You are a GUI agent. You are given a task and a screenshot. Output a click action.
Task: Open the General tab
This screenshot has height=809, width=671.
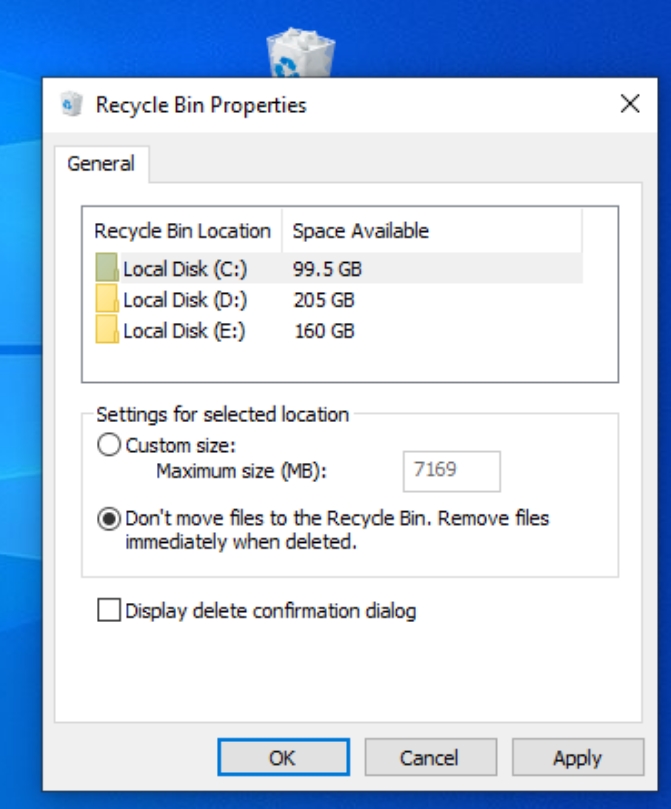click(102, 164)
